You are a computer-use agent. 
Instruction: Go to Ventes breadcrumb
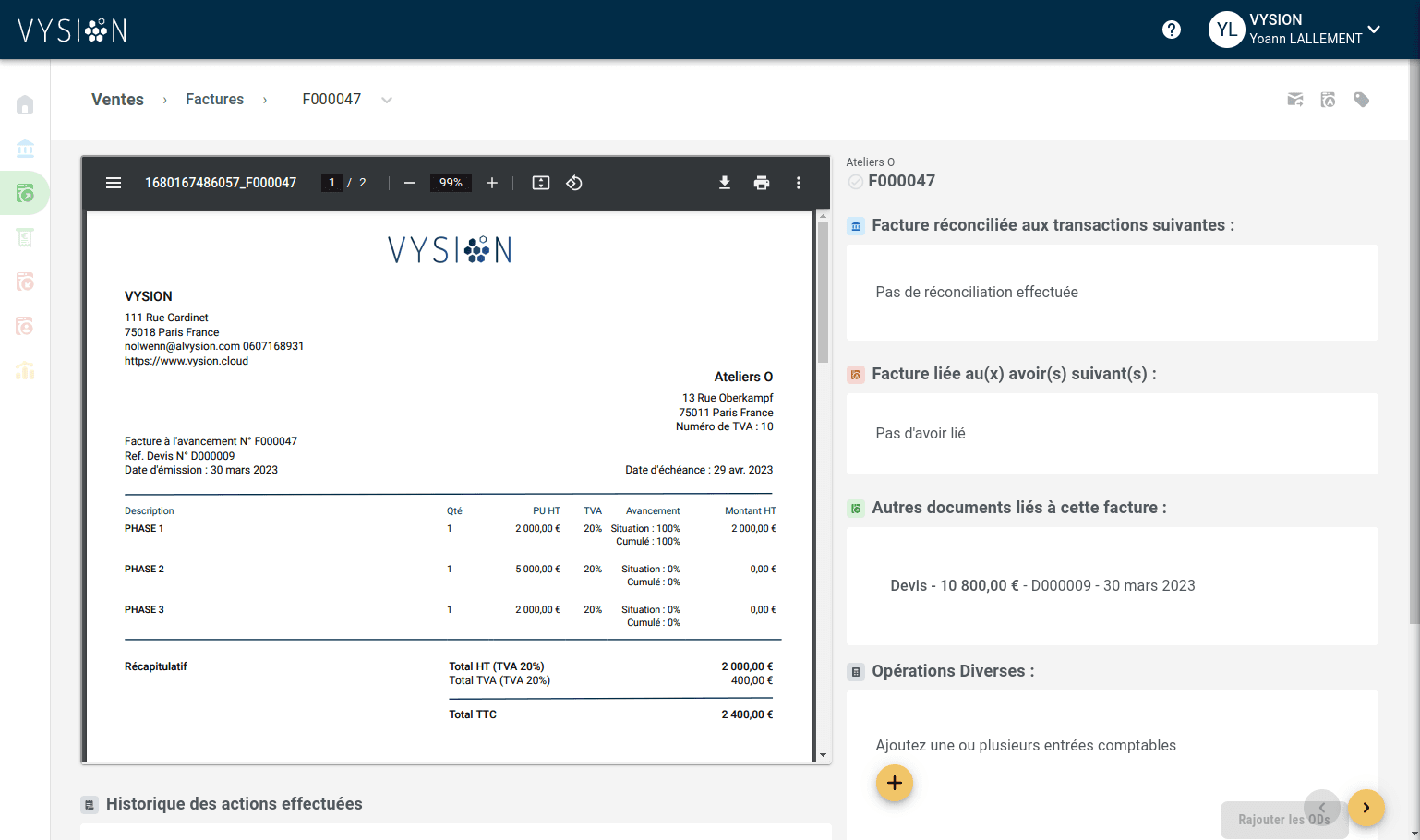coord(117,100)
